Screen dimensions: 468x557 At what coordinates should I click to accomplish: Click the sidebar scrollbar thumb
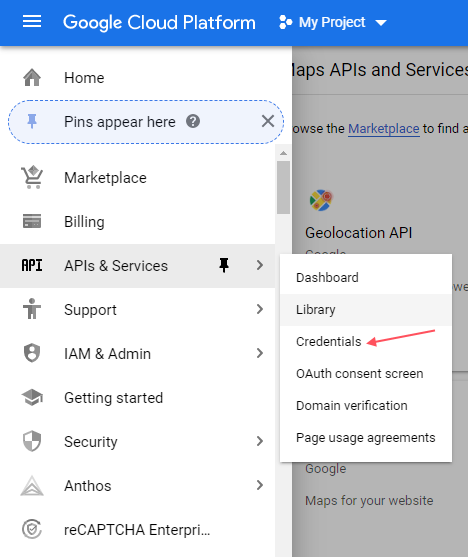click(x=283, y=187)
